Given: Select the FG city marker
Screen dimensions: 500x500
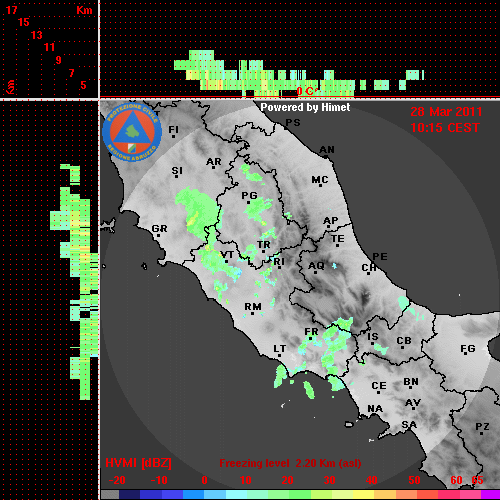Looking at the screenshot, I should [466, 353].
